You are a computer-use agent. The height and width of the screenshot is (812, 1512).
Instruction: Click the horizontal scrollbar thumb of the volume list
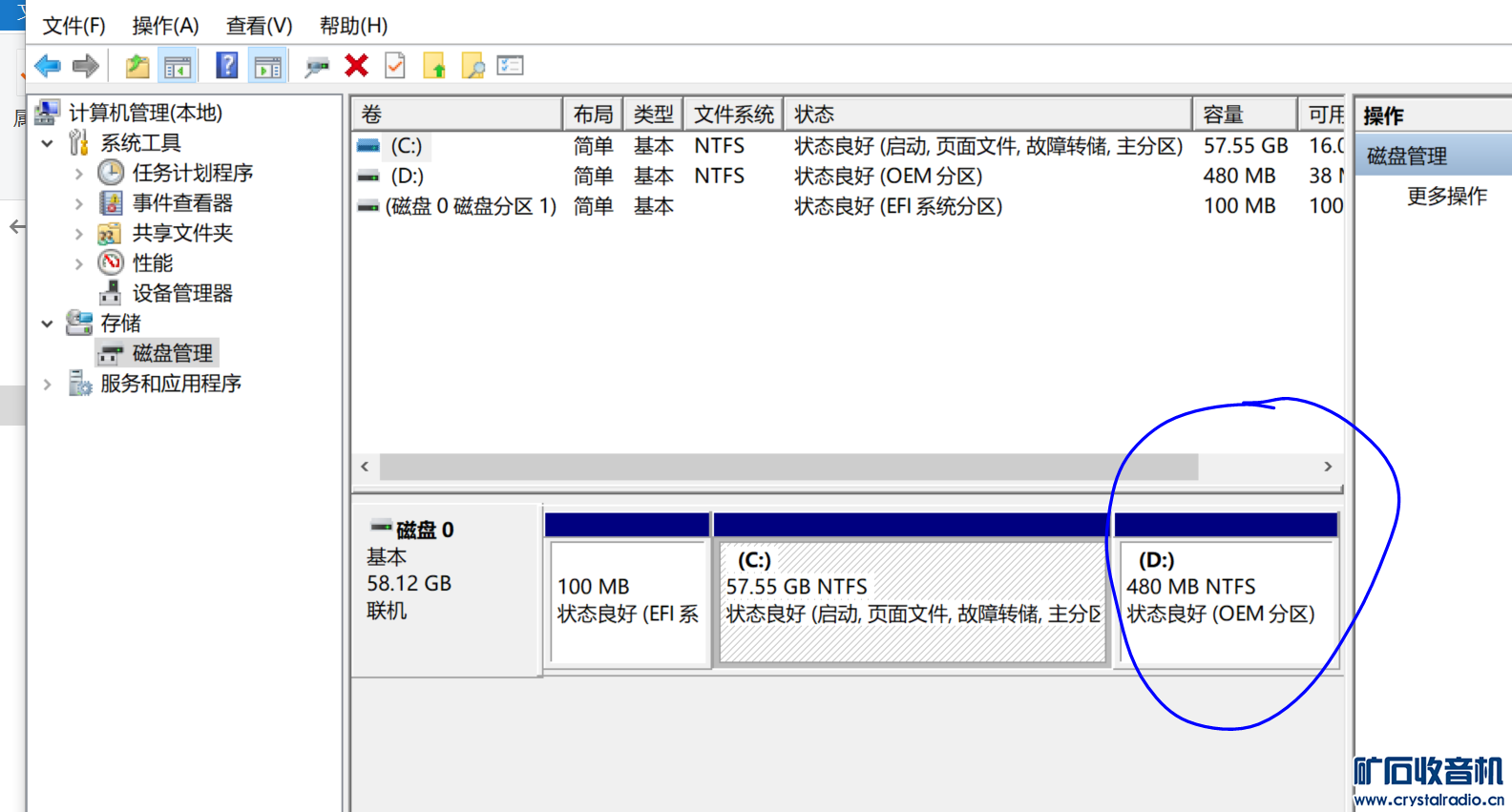[789, 467]
